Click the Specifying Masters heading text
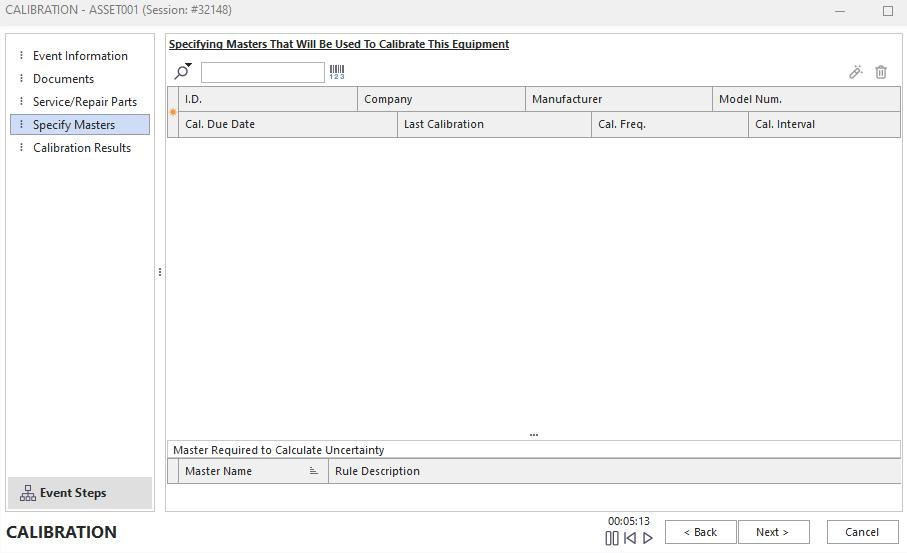This screenshot has height=553, width=907. pyautogui.click(x=339, y=44)
